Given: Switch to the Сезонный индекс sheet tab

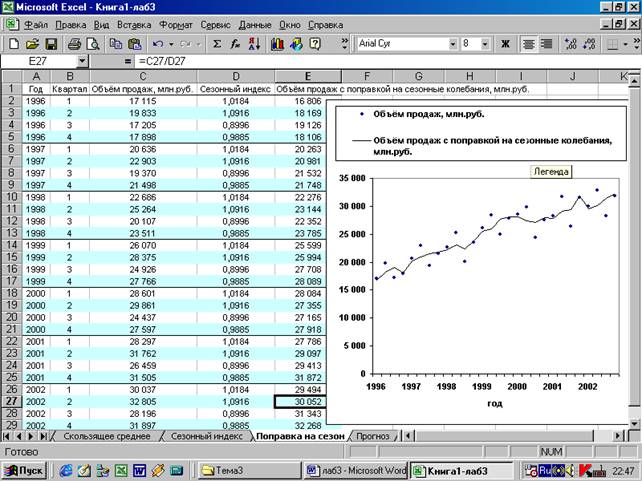Looking at the screenshot, I should 207,436.
